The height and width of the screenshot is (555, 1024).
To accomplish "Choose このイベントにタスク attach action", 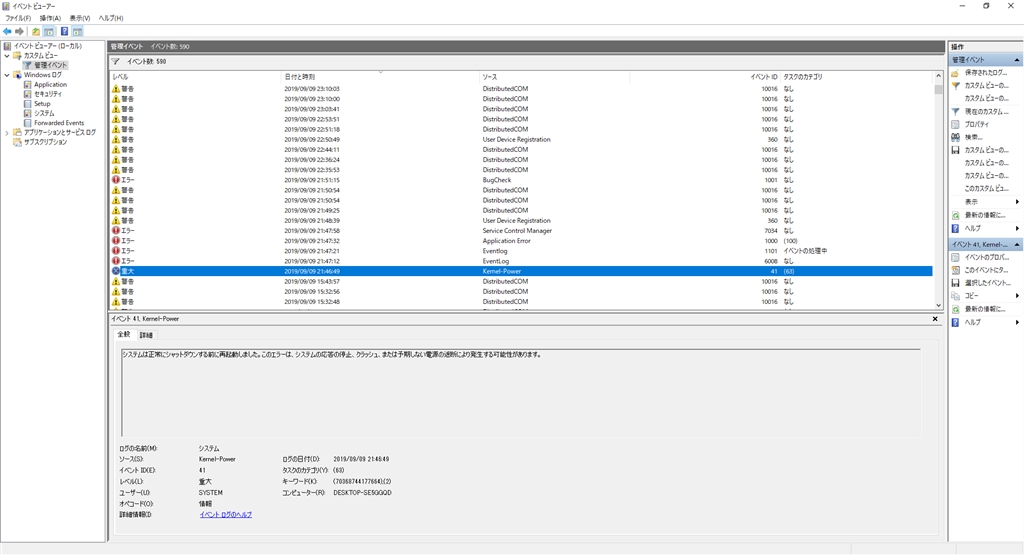I will (x=986, y=270).
